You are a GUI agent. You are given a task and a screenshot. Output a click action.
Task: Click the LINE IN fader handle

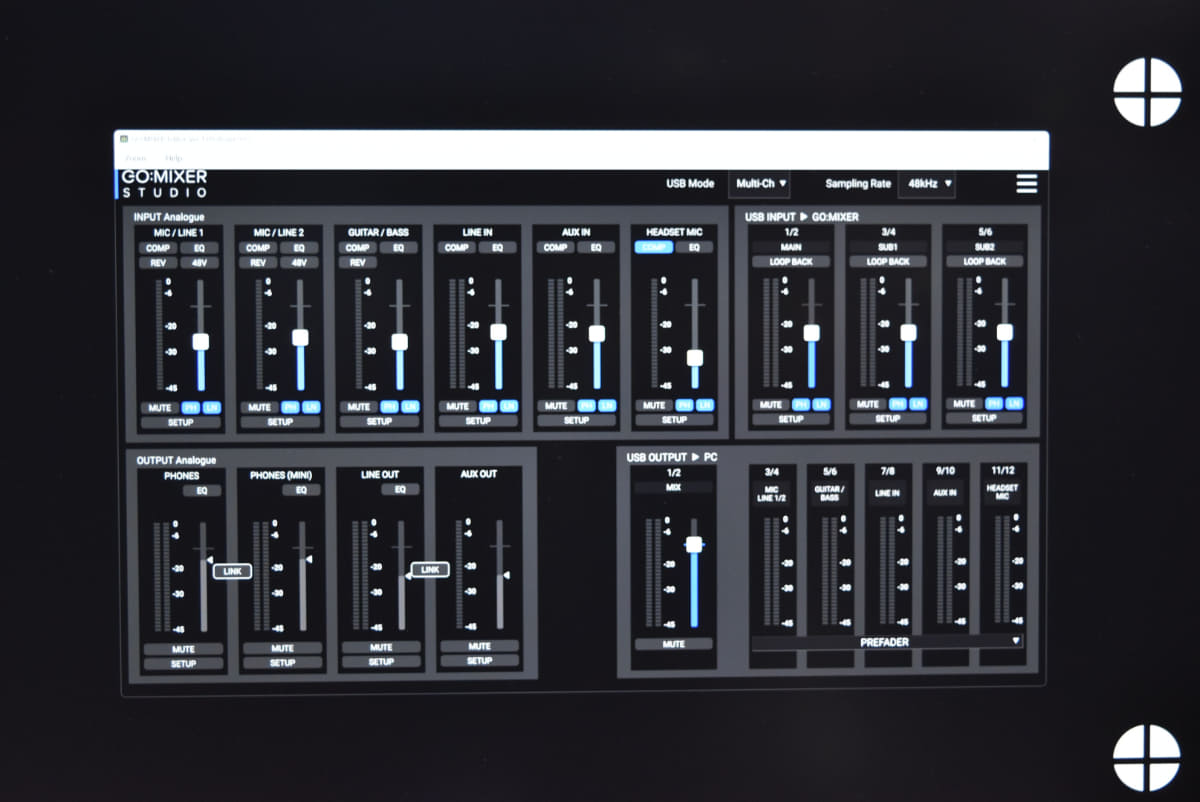(498, 332)
